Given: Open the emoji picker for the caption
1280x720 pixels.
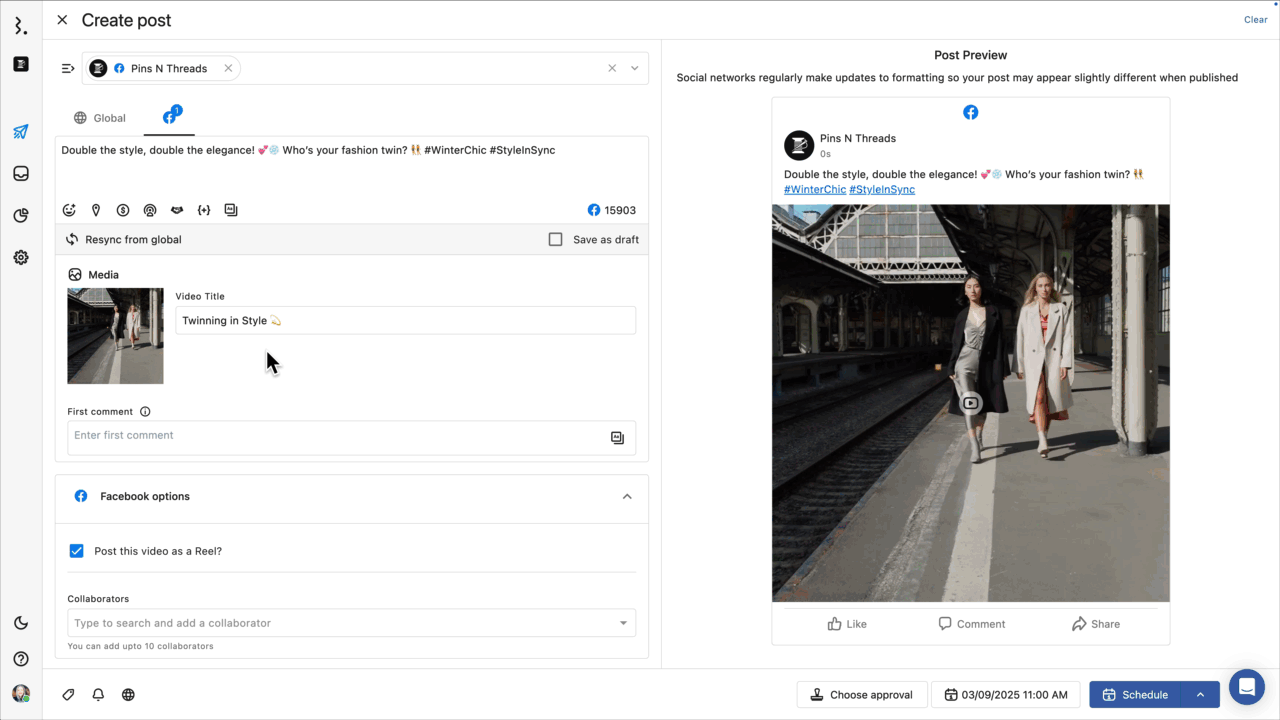Looking at the screenshot, I should (x=69, y=210).
